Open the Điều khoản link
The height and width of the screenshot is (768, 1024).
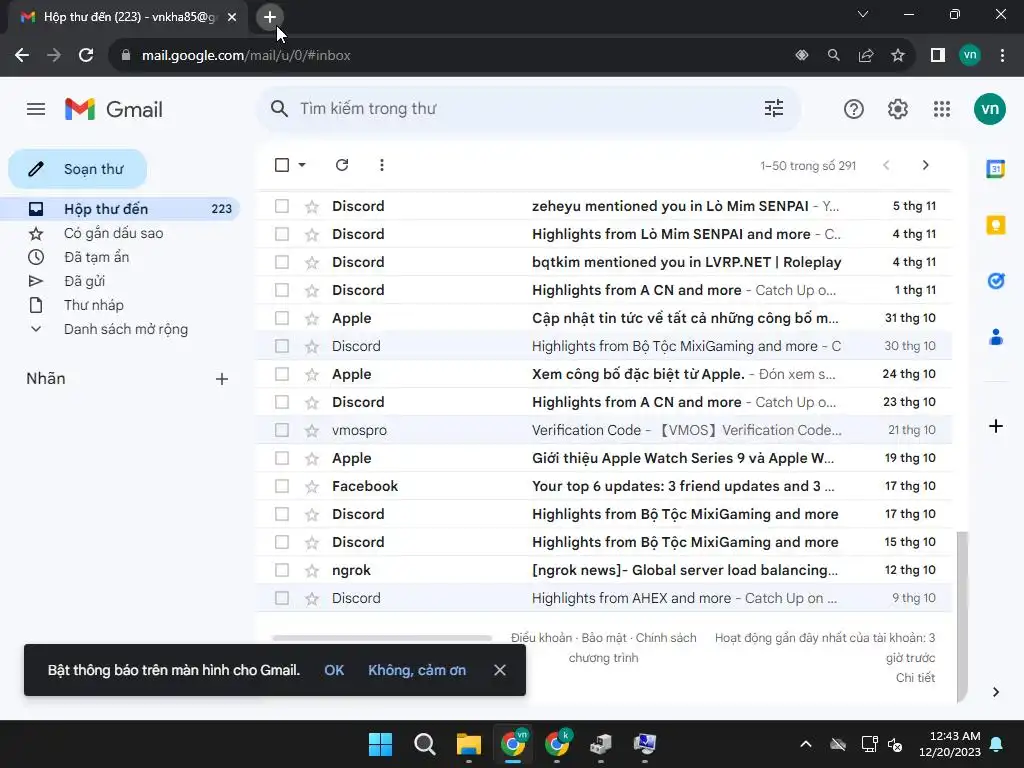tap(541, 637)
